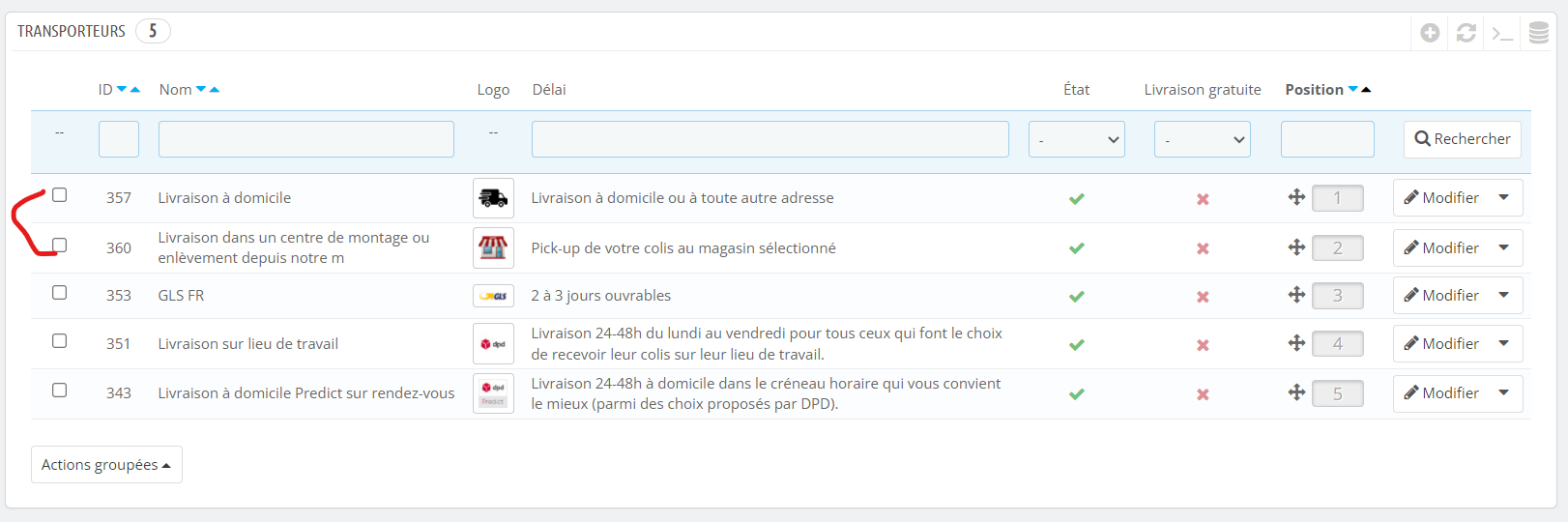Click the truck logo of carrier 357

(x=493, y=198)
